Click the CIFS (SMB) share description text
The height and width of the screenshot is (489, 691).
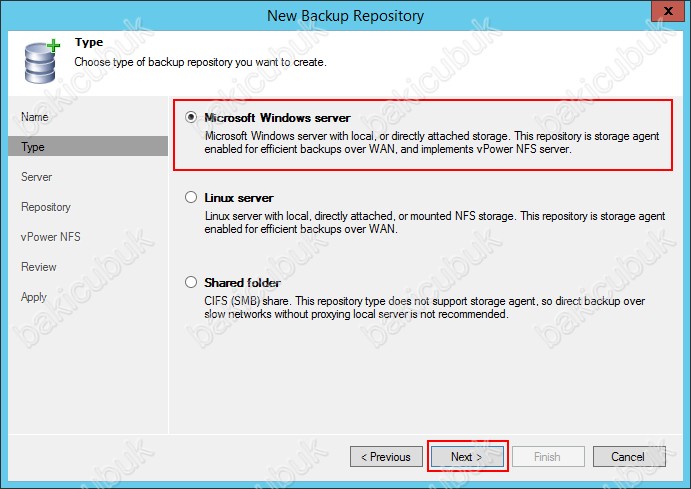(424, 307)
